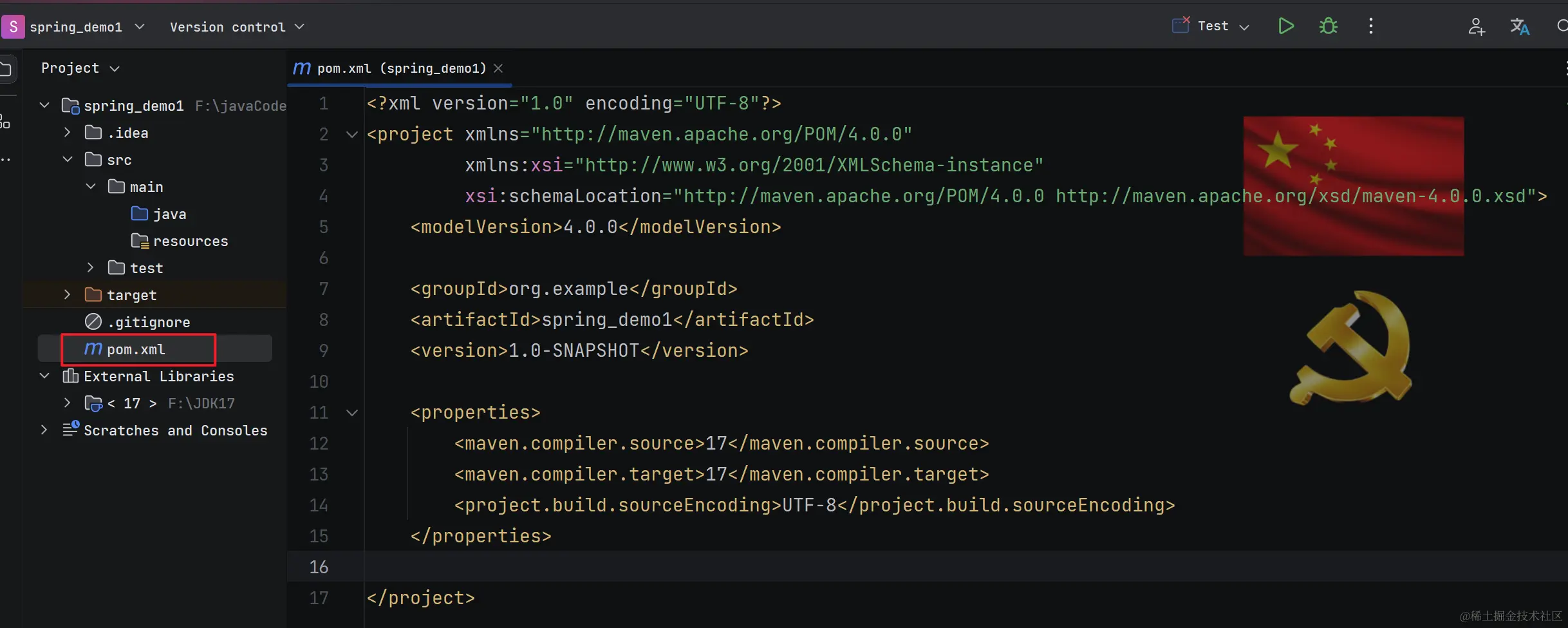Select the resources folder row
The height and width of the screenshot is (628, 1568).
(154, 241)
